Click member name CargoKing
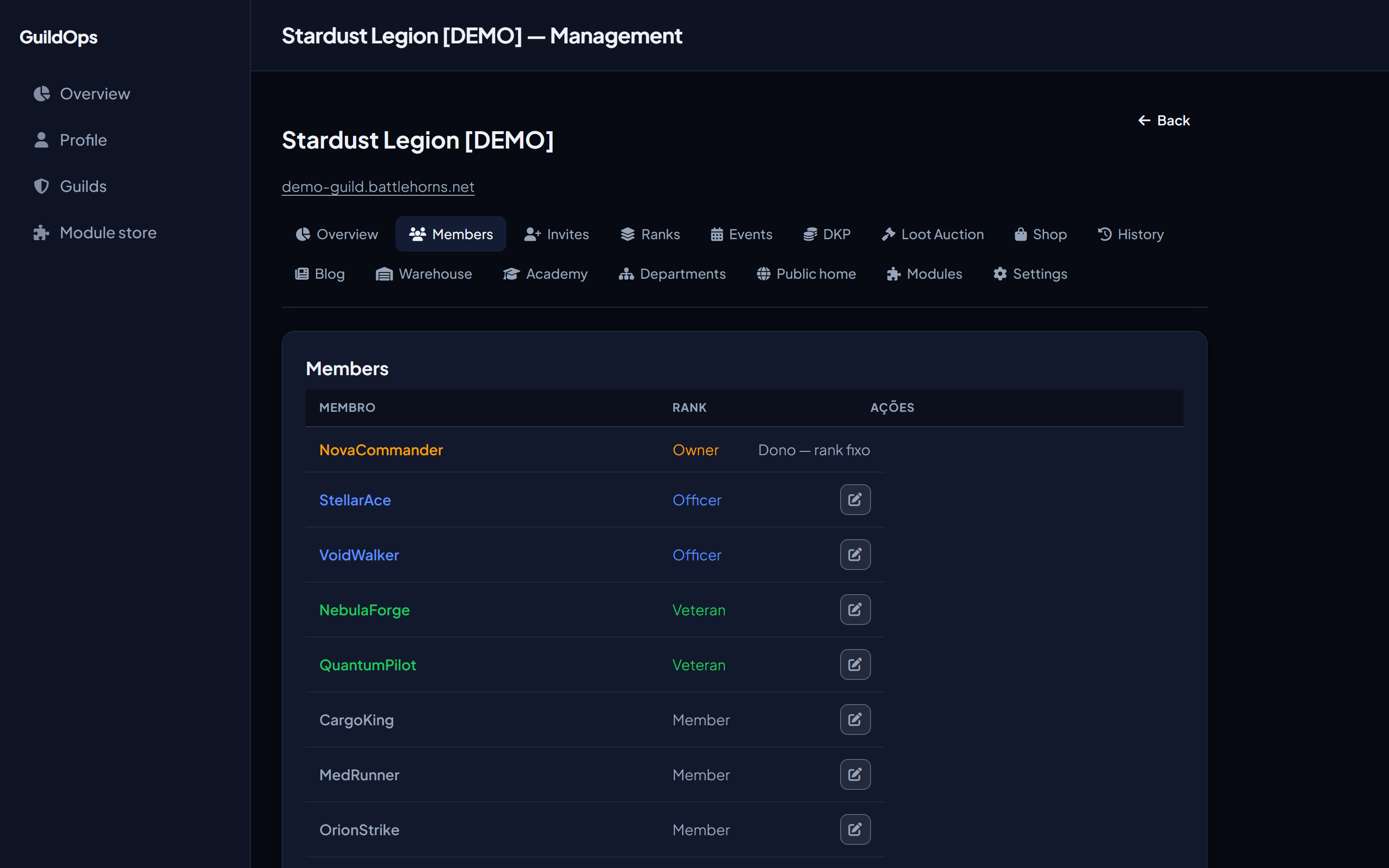 [x=356, y=720]
